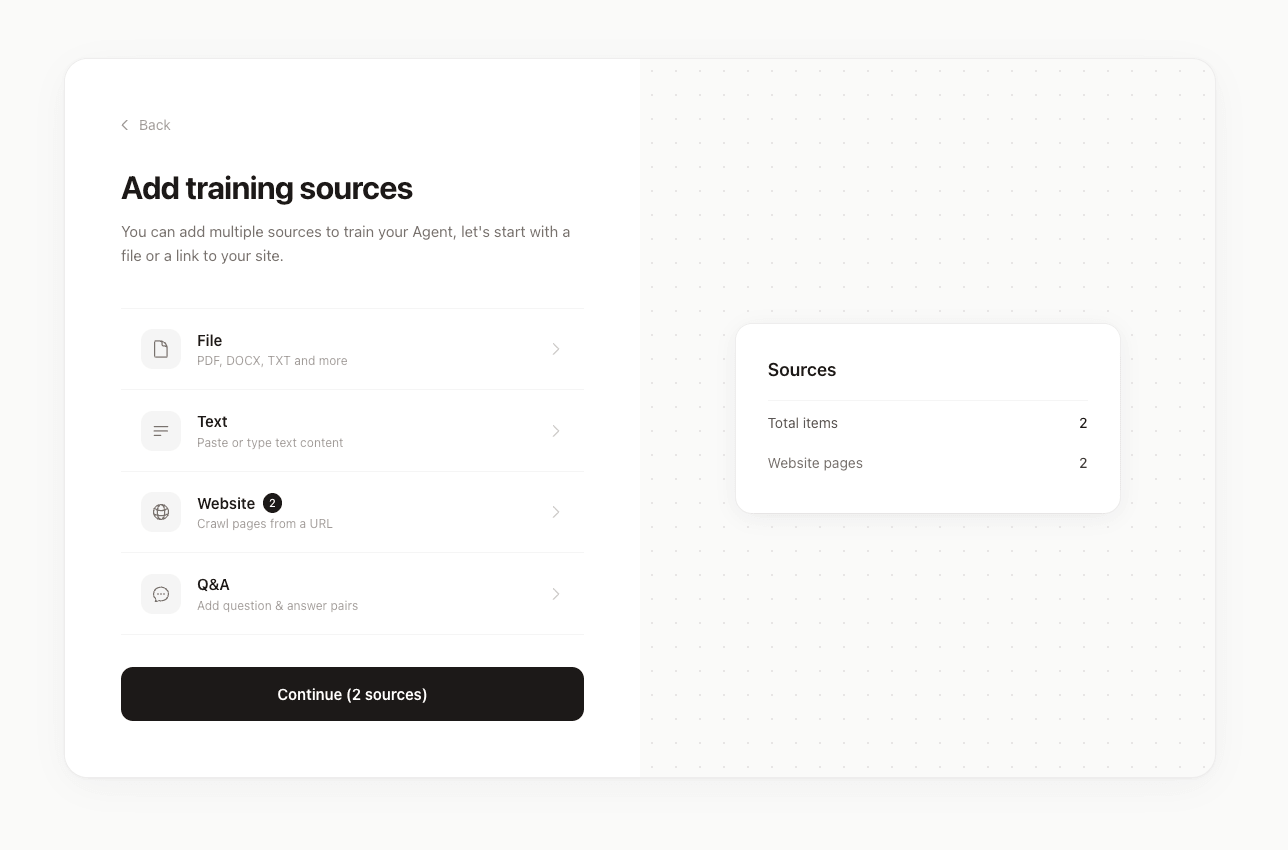Click the Sources panel heading
The width and height of the screenshot is (1288, 850).
[802, 370]
